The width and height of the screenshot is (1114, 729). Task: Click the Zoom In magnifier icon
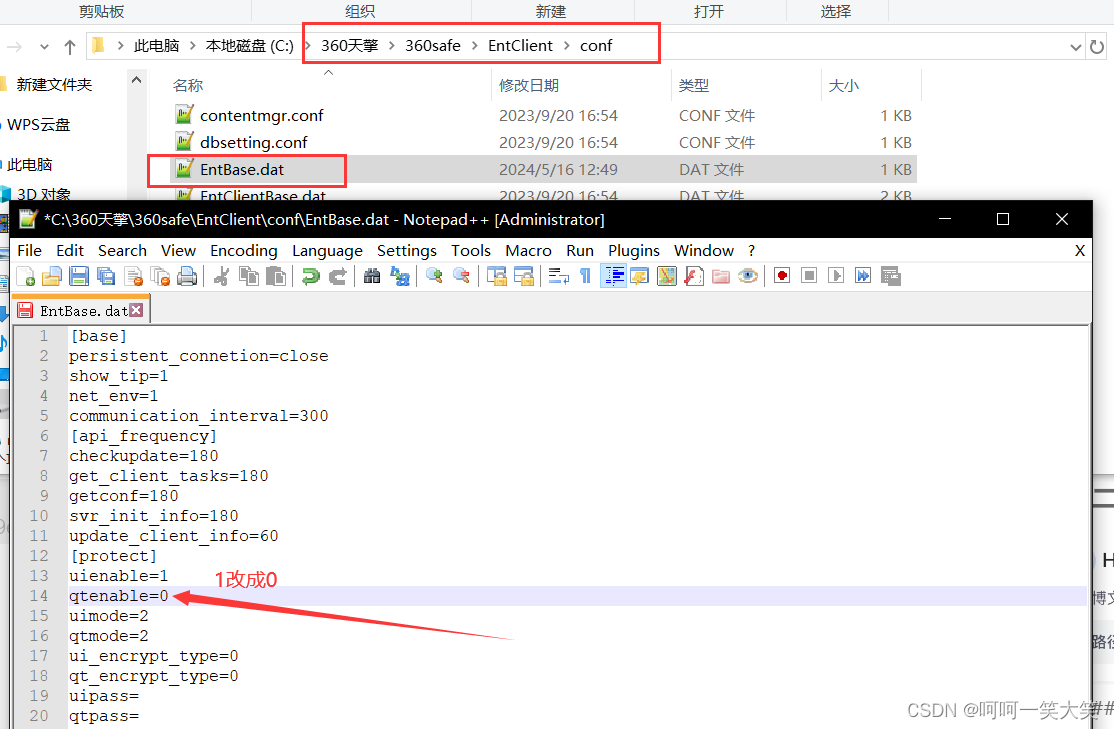point(434,276)
